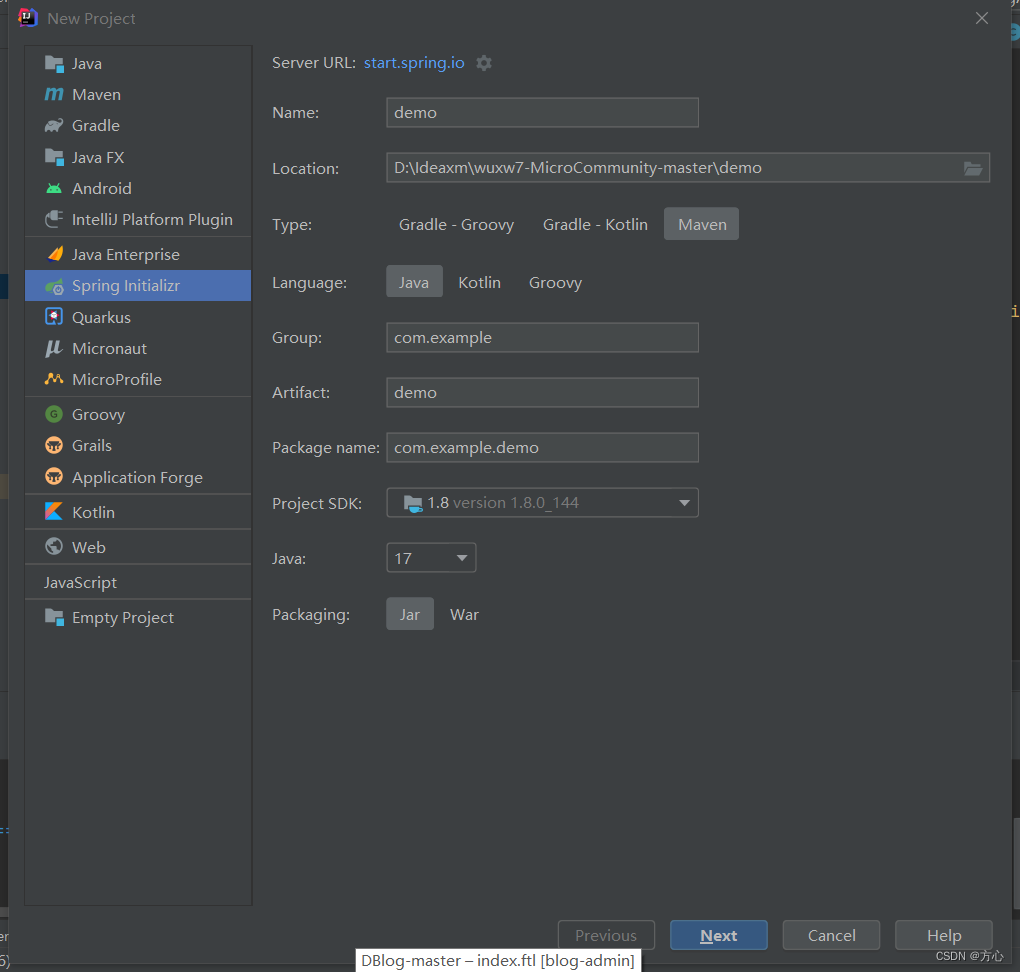
Task: Choose Groovy as the language
Action: click(x=555, y=282)
